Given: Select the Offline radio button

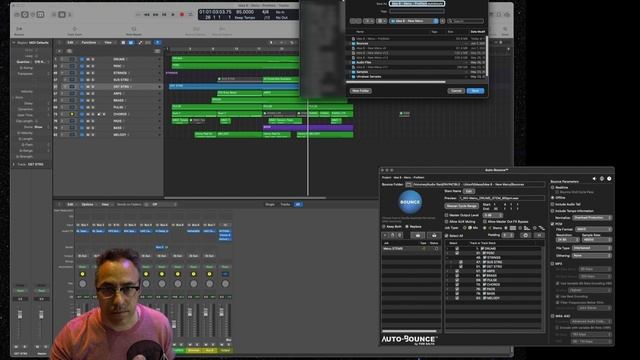Looking at the screenshot, I should click(x=553, y=198).
